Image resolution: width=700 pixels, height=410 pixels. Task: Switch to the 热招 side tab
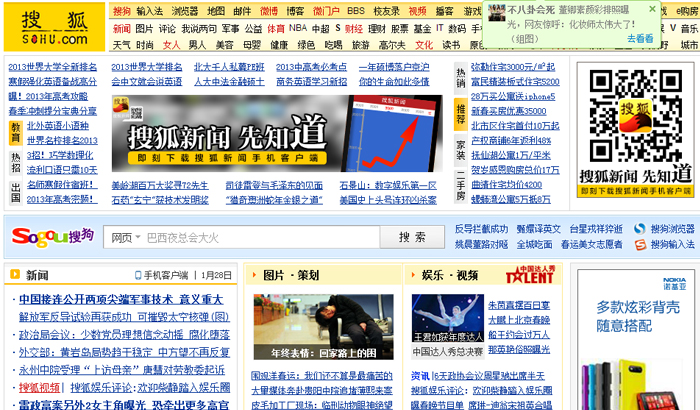pyautogui.click(x=16, y=163)
